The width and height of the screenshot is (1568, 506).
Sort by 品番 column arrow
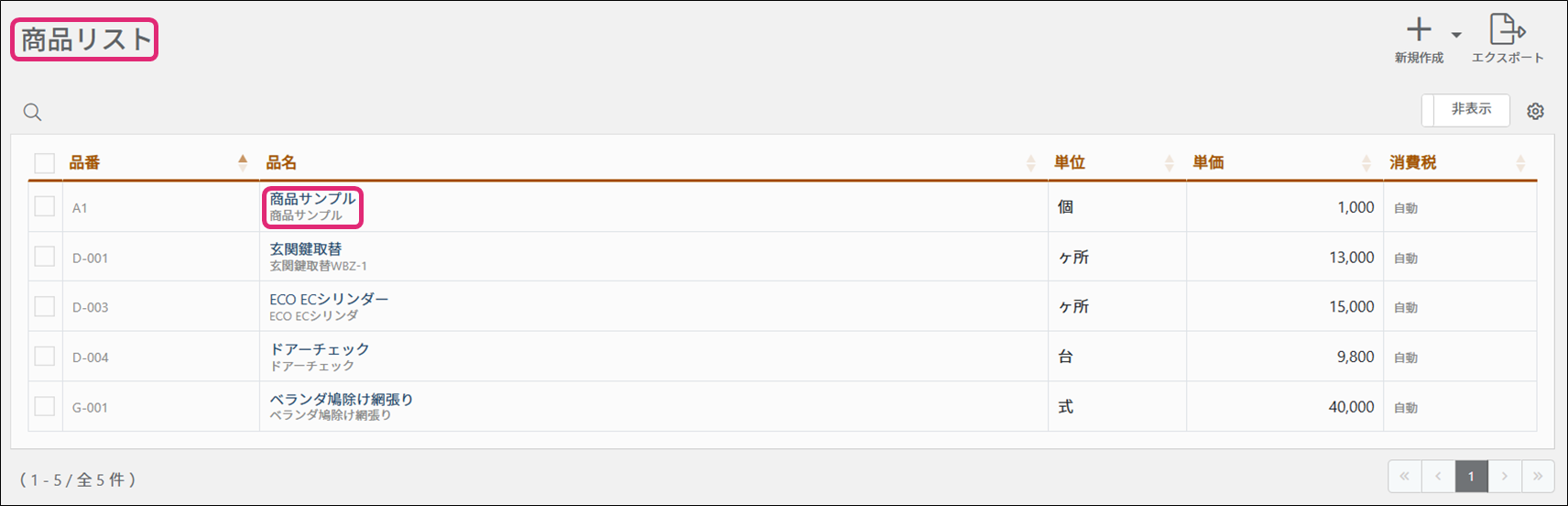click(243, 162)
